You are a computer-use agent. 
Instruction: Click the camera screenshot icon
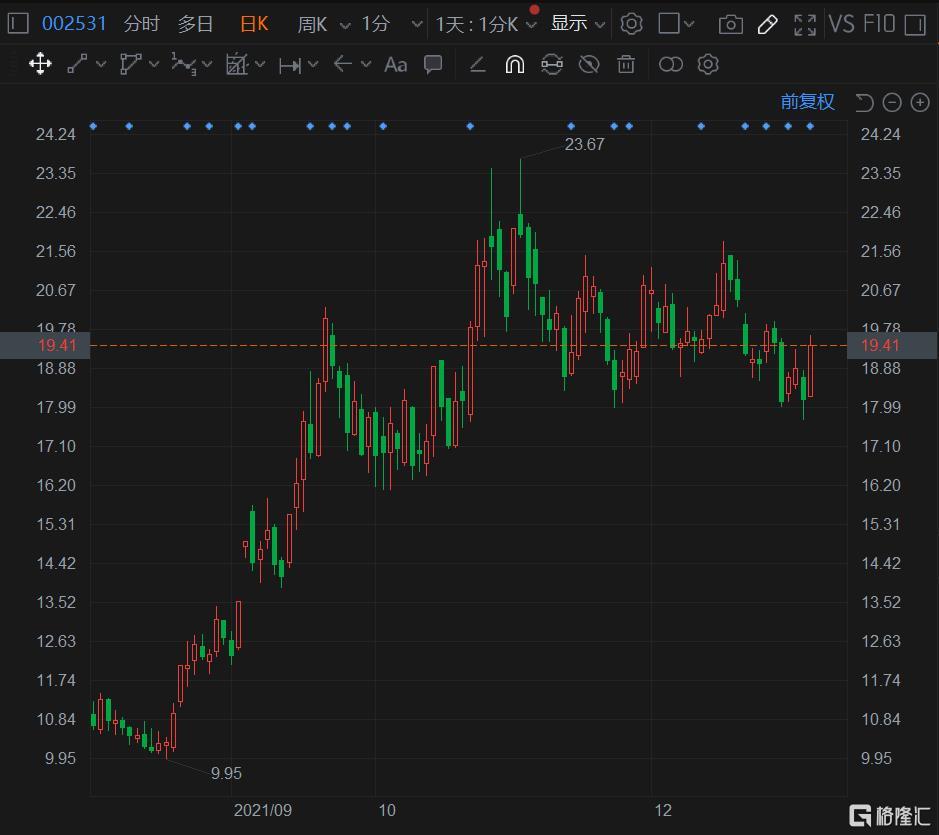pyautogui.click(x=731, y=24)
